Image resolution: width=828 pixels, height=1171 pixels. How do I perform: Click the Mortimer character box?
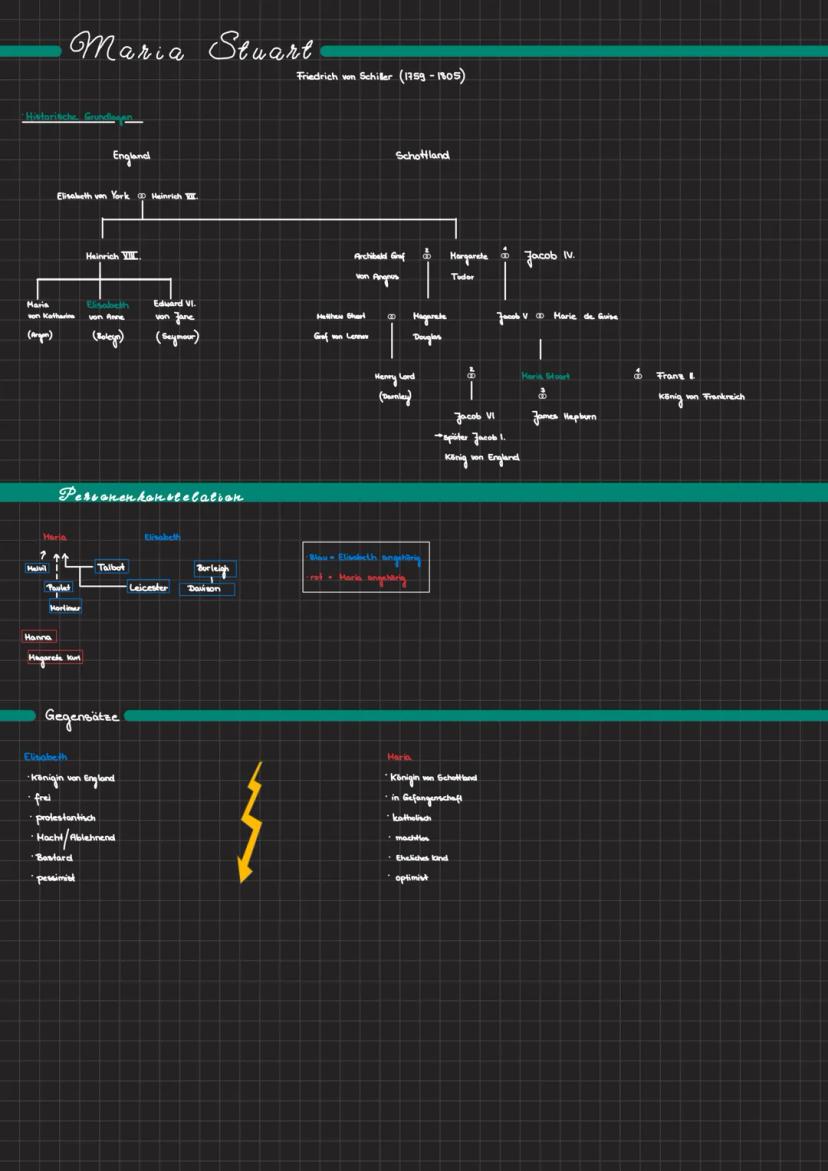click(65, 607)
